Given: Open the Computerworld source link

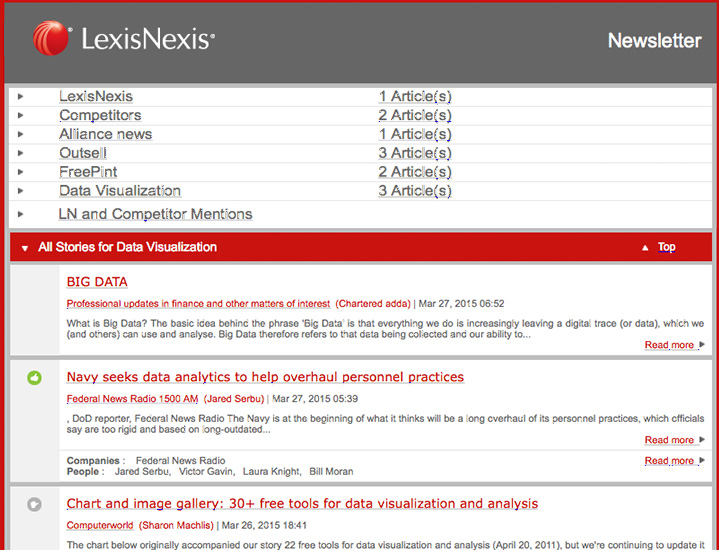Looking at the screenshot, I should tap(100, 525).
